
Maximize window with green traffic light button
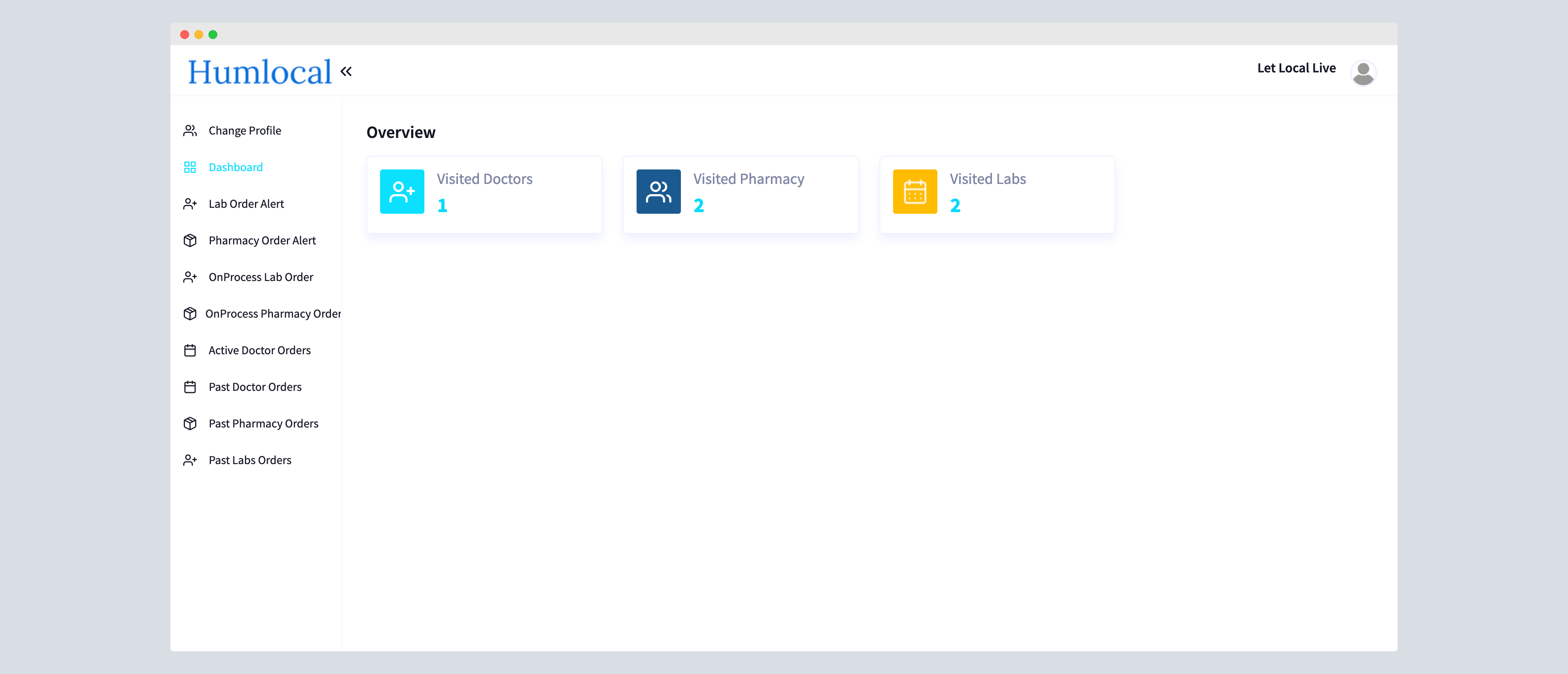213,34
